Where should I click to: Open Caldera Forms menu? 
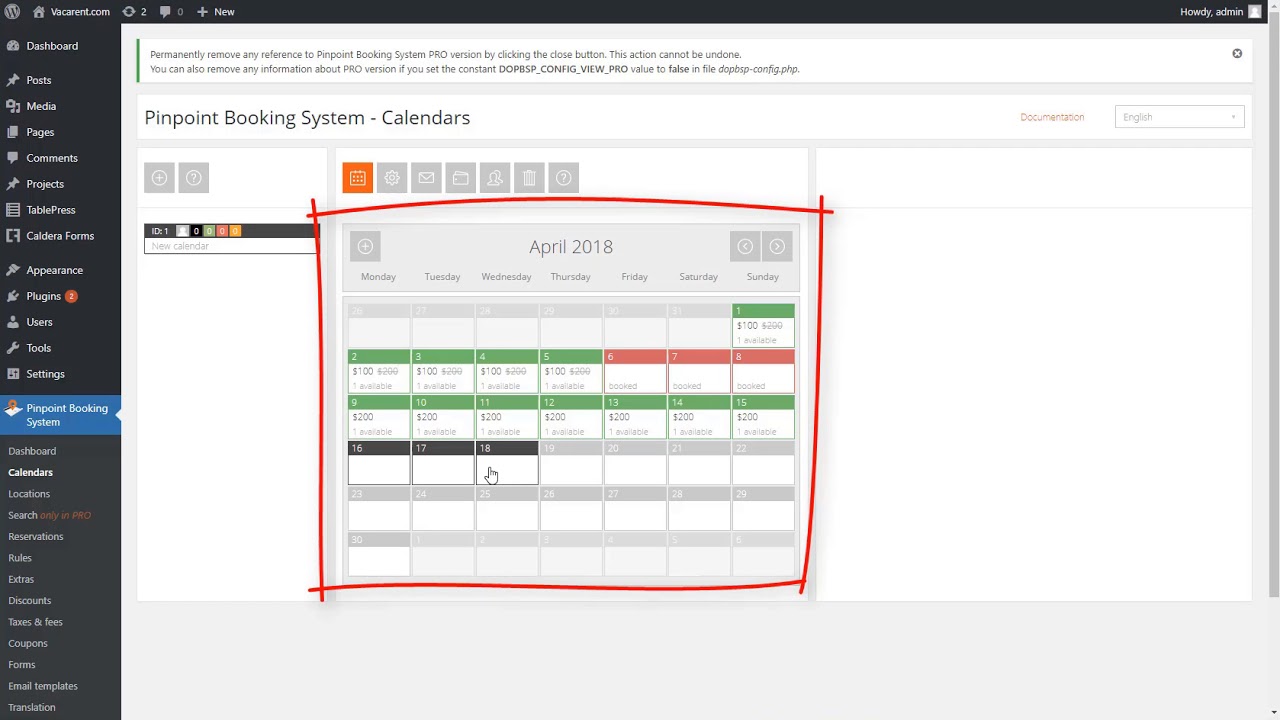pos(60,236)
